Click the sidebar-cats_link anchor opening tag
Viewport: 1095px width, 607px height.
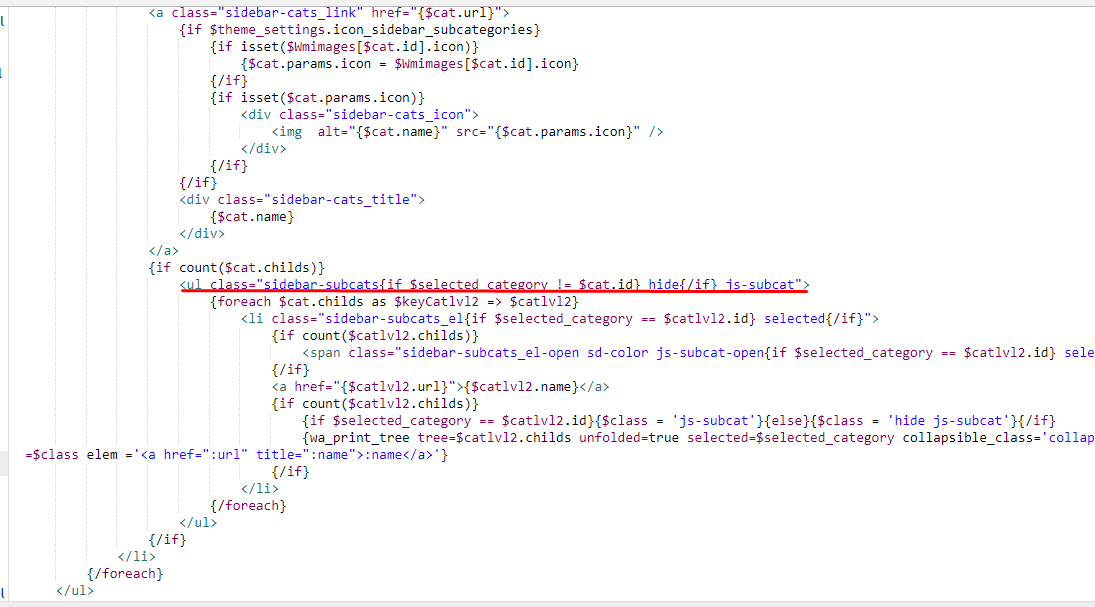click(329, 12)
